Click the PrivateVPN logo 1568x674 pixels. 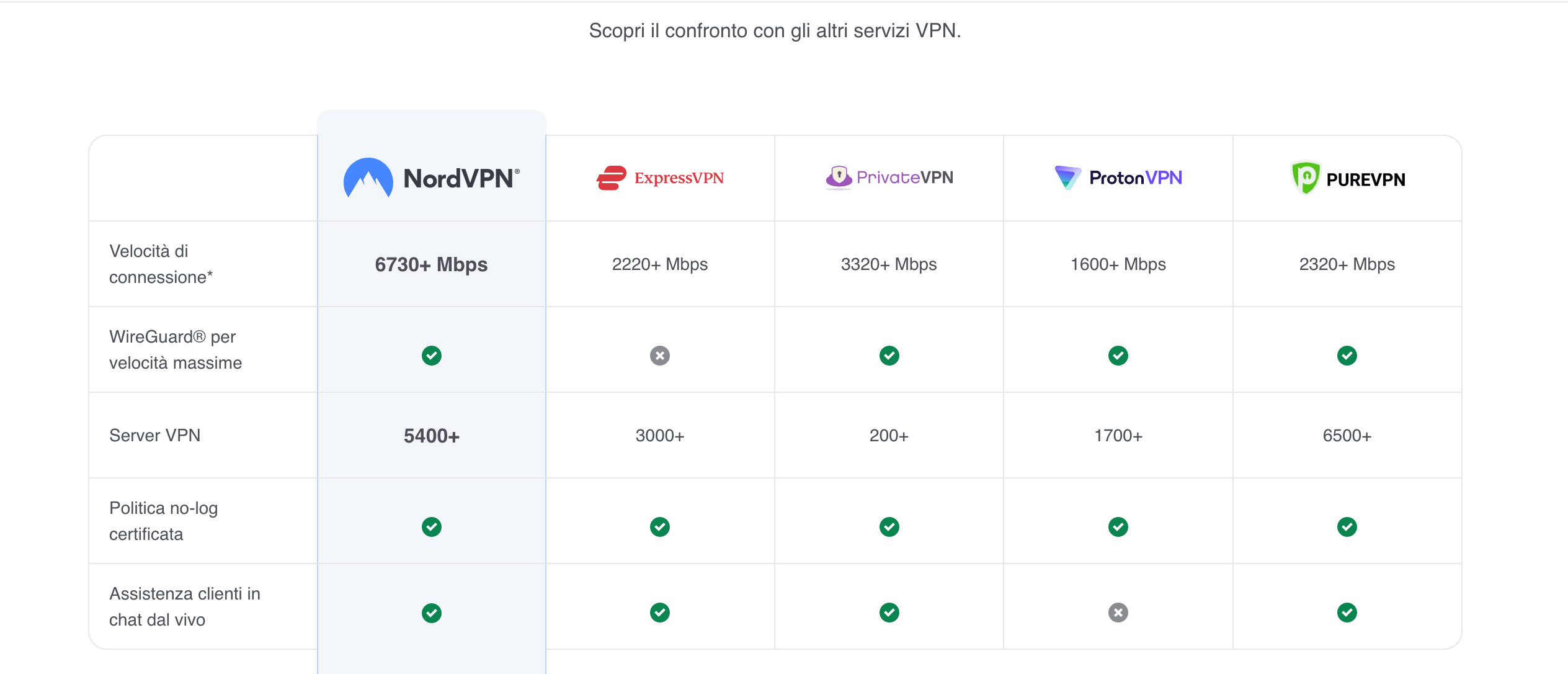coord(889,177)
